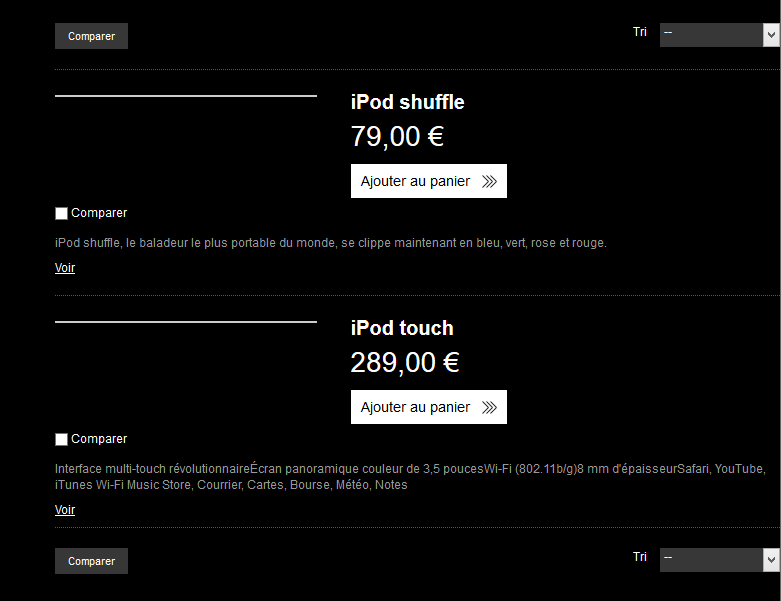Click the bottom Tri dropdown arrow

coord(771,560)
